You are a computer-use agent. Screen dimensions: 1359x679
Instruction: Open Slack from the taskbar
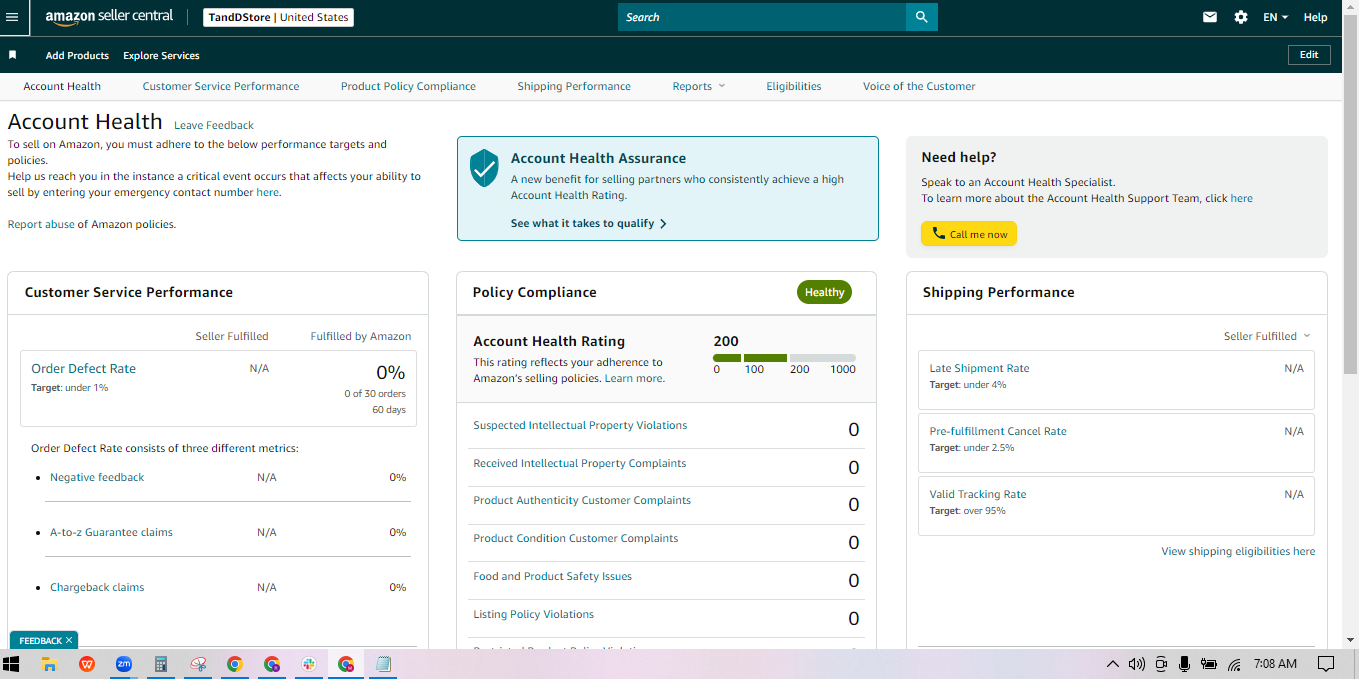[309, 664]
